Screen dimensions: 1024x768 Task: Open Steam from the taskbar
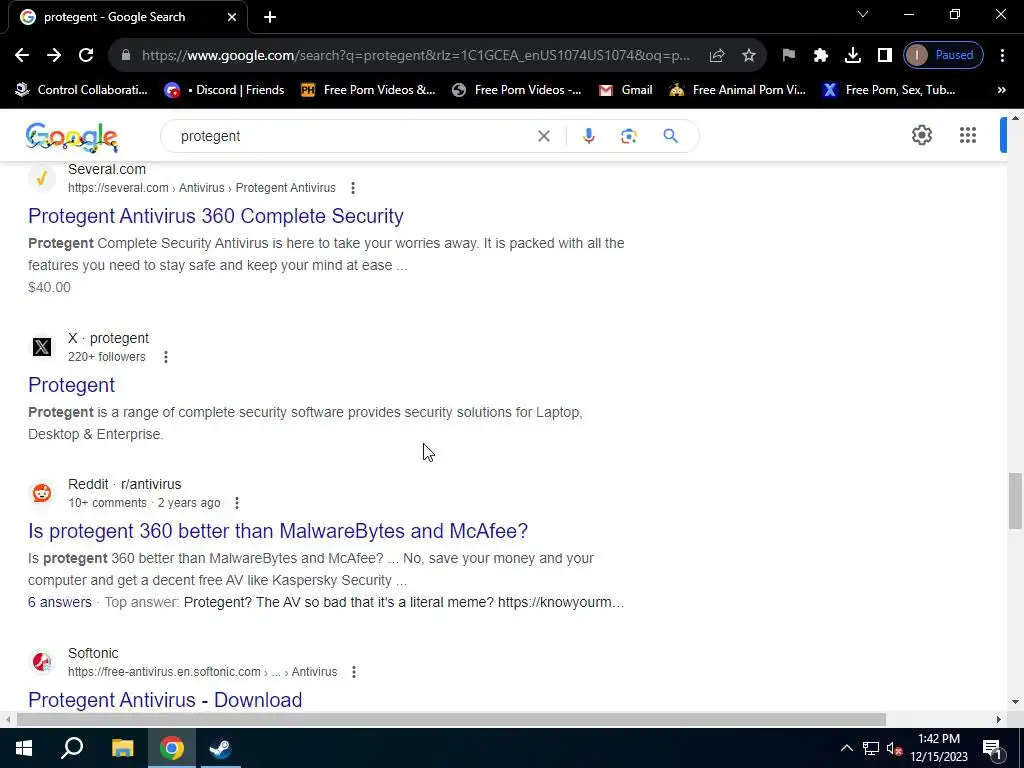point(220,748)
